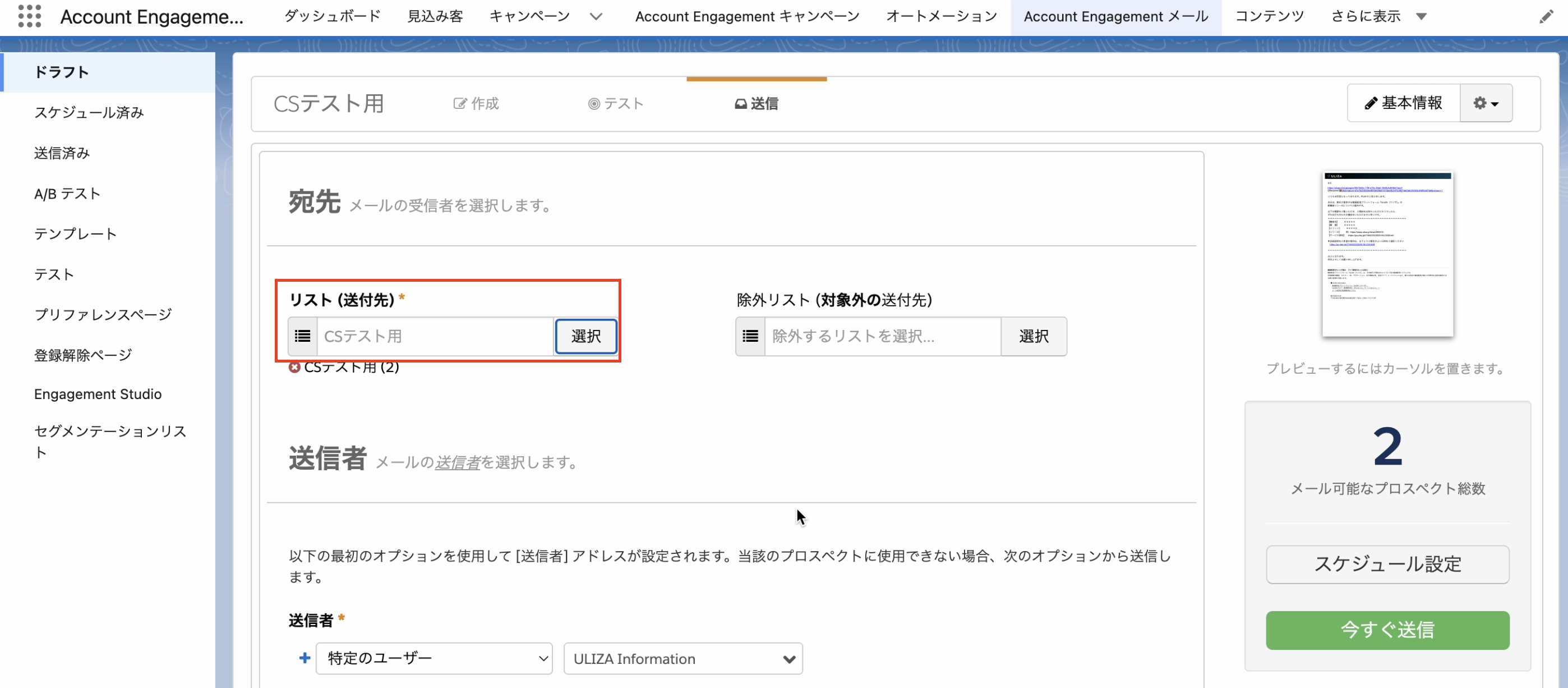Viewport: 1568px width, 688px height.
Task: Open Engagement Studio in sidebar
Action: (98, 394)
